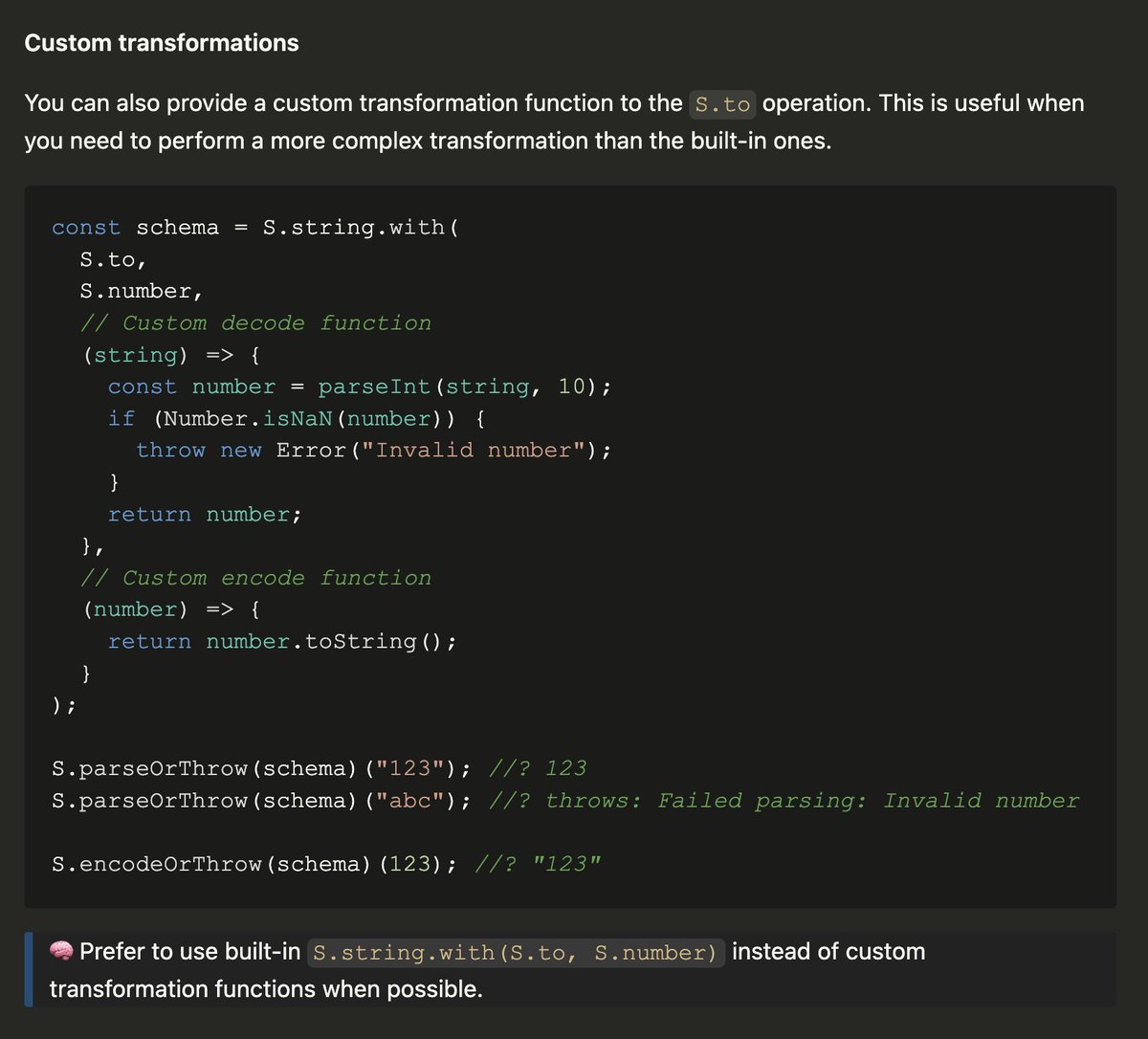The width and height of the screenshot is (1148, 1039).
Task: Click the "S.to," code line
Action: pos(114,259)
